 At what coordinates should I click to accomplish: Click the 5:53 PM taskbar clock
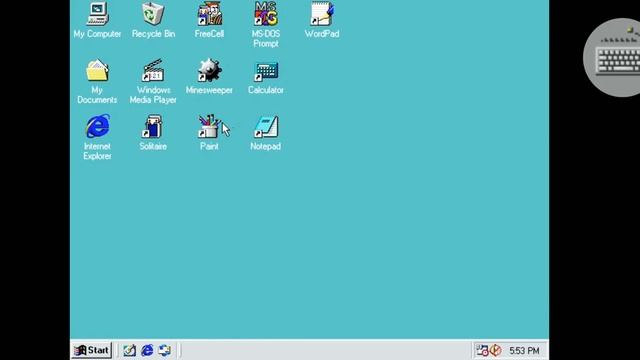click(524, 351)
